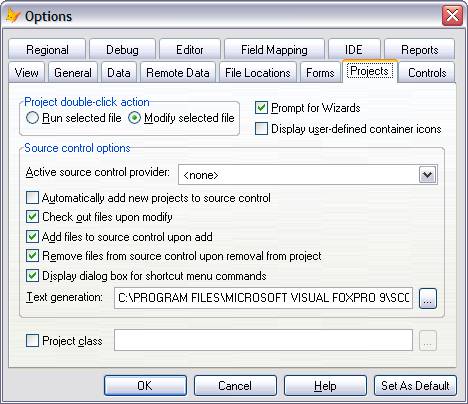Open the Field Mapping tab
This screenshot has width=468, height=404.
click(274, 50)
